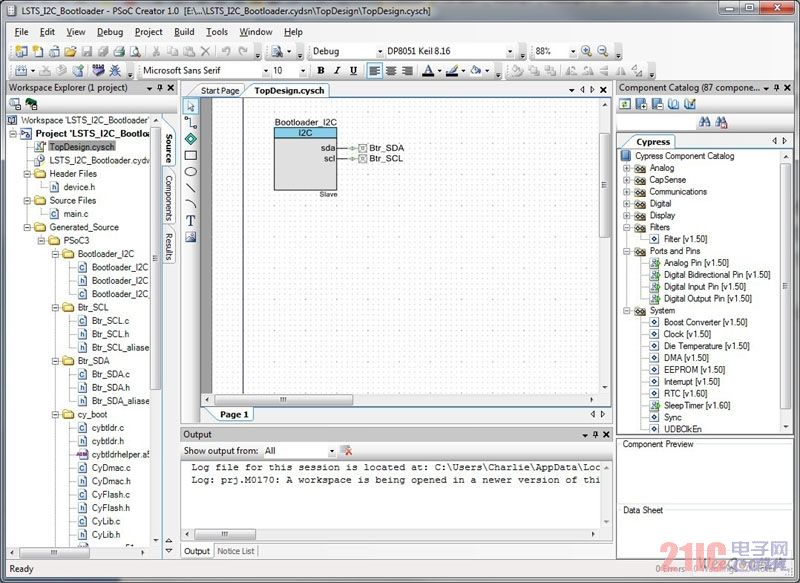The width and height of the screenshot is (800, 583).
Task: Open the font color picker dropdown
Action: pyautogui.click(x=438, y=71)
